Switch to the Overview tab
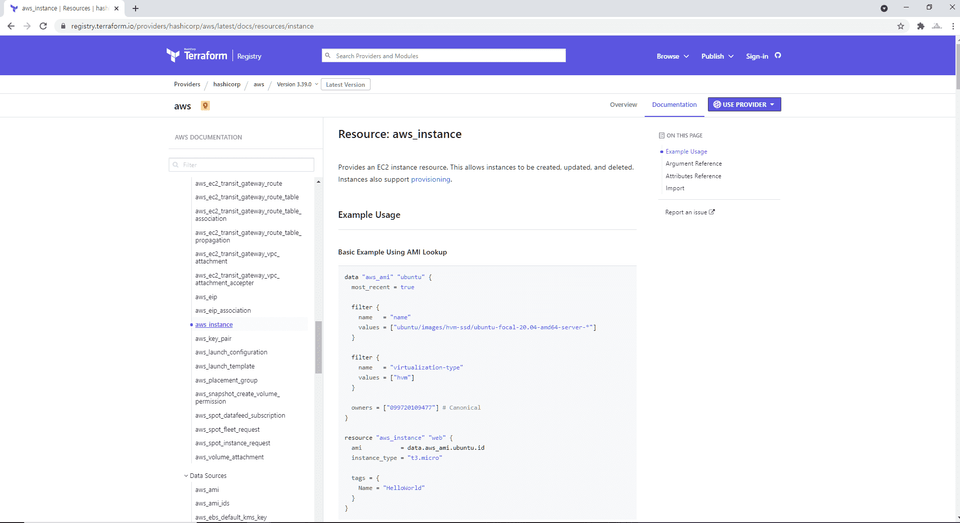Screen dimensions: 960x523 pos(623,104)
